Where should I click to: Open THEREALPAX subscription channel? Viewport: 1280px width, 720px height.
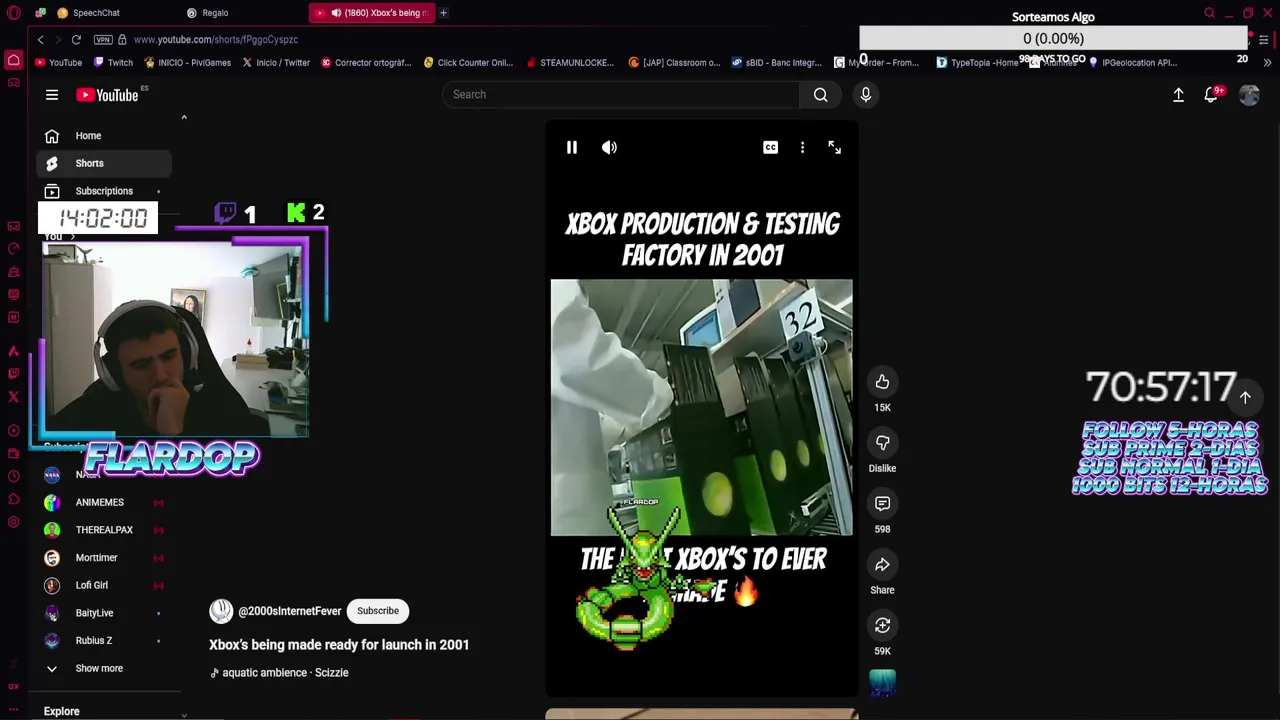[x=104, y=530]
